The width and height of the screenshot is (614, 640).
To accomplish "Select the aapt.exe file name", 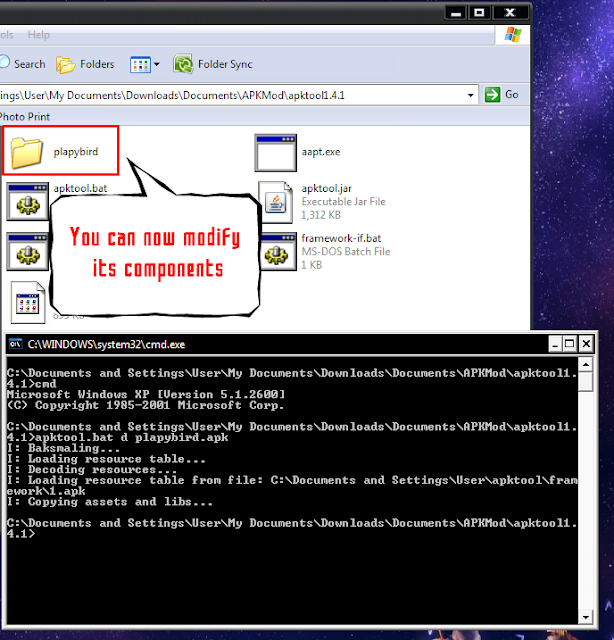I will [321, 152].
